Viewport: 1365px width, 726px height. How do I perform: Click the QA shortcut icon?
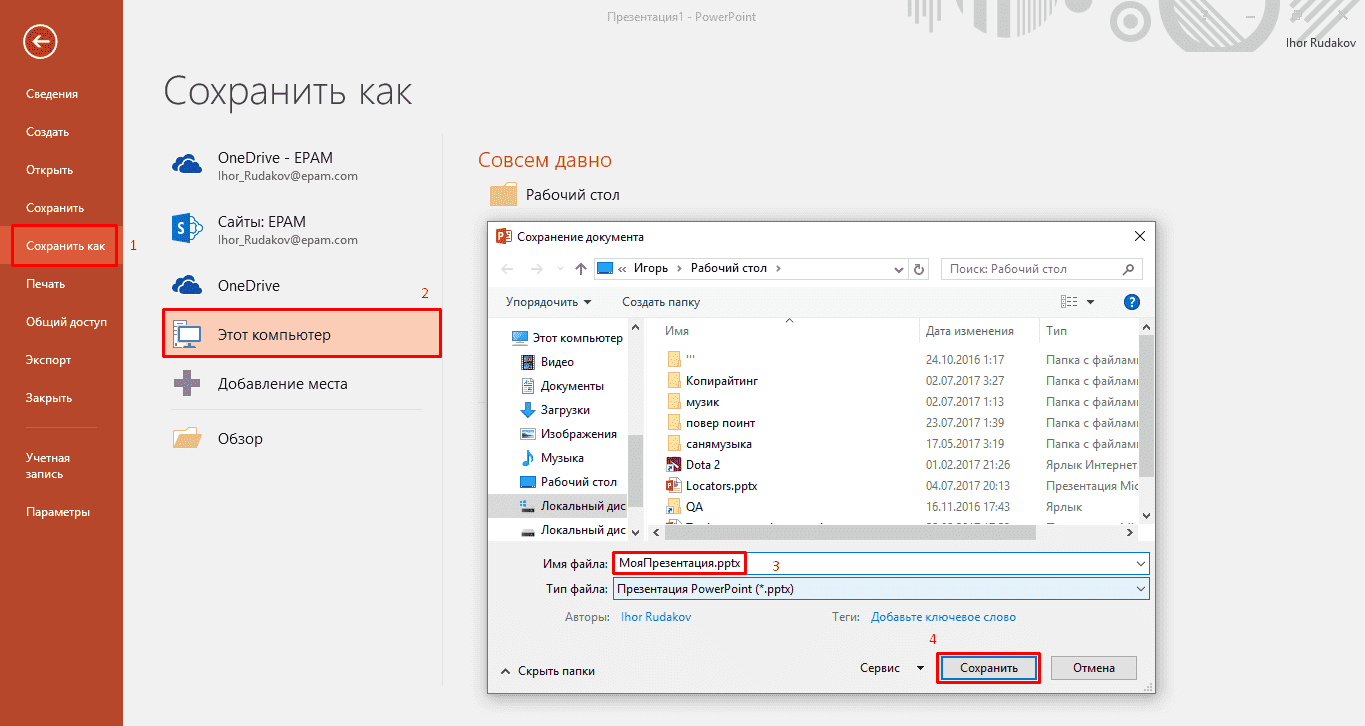(x=673, y=507)
